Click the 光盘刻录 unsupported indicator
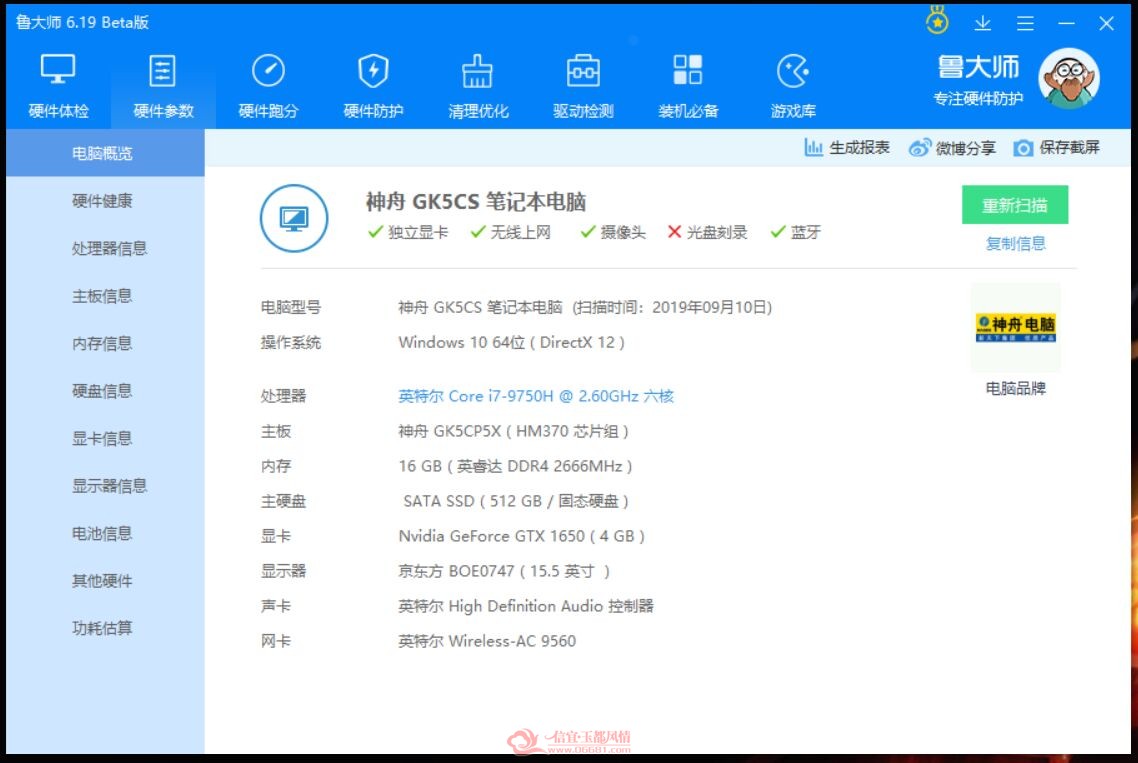Image resolution: width=1138 pixels, height=763 pixels. click(x=707, y=232)
